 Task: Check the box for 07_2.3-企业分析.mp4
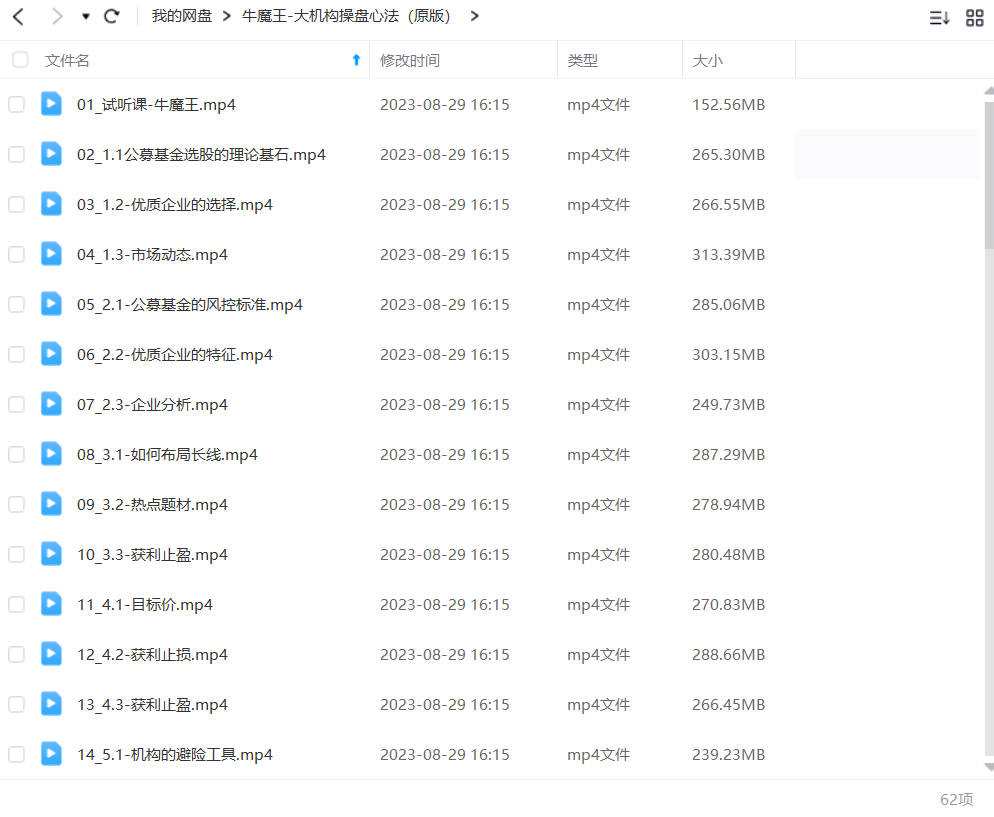pyautogui.click(x=16, y=404)
